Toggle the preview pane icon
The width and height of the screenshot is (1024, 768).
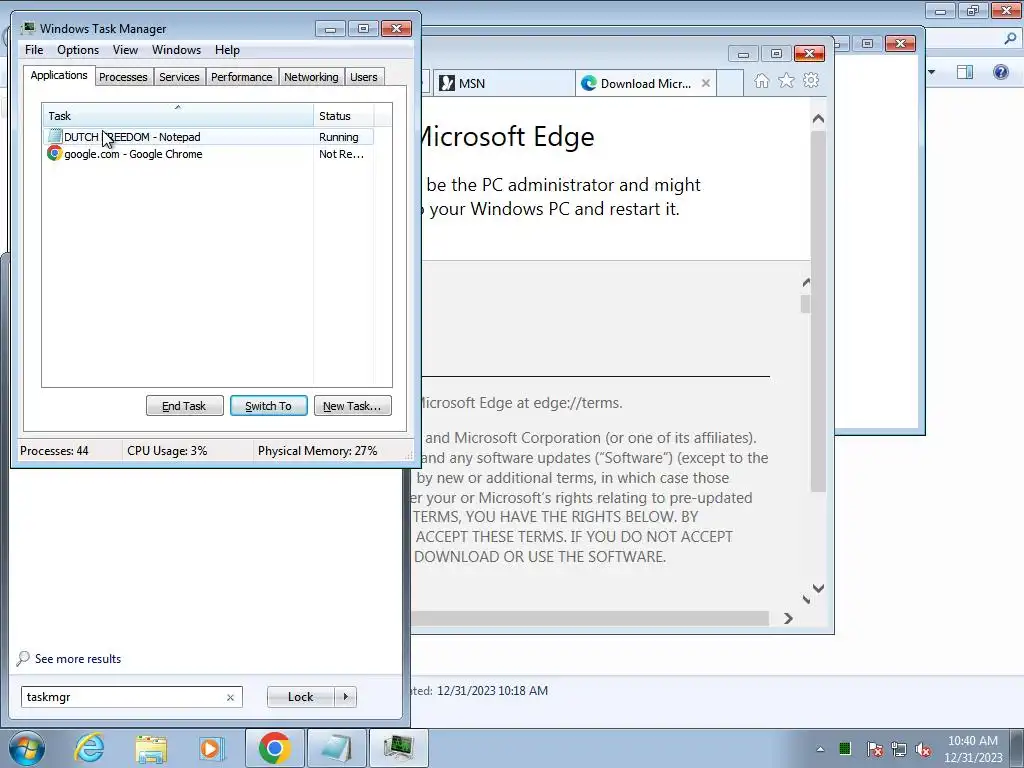(x=965, y=72)
